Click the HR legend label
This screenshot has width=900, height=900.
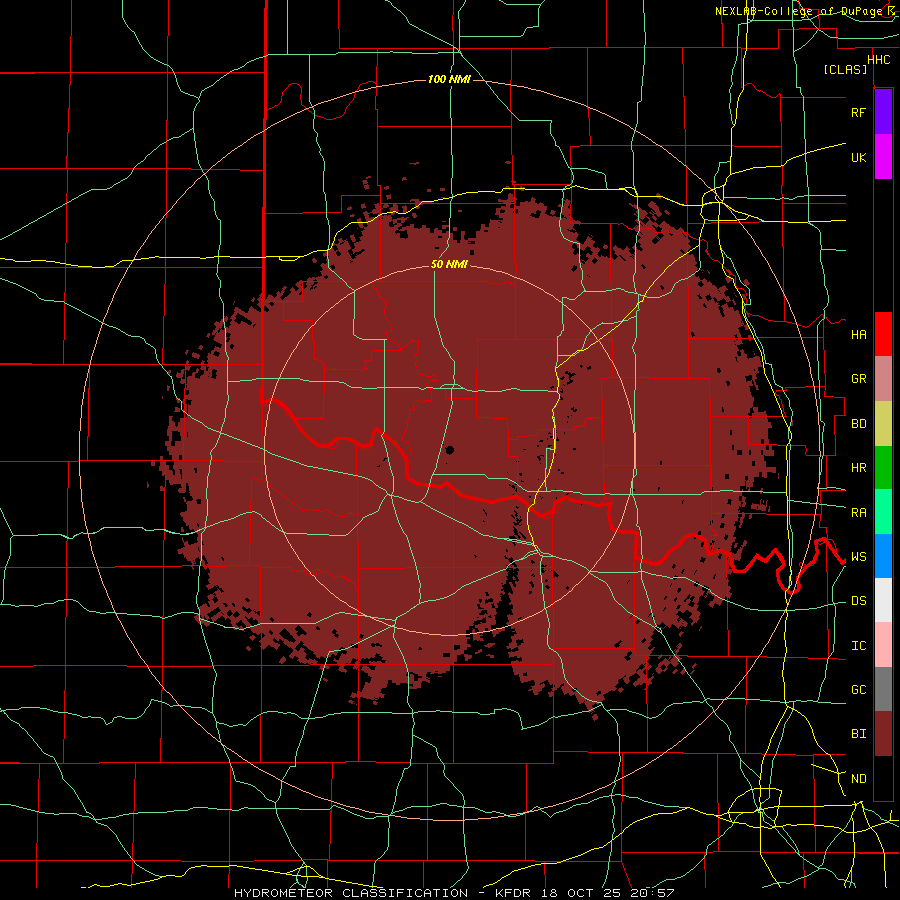[858, 468]
